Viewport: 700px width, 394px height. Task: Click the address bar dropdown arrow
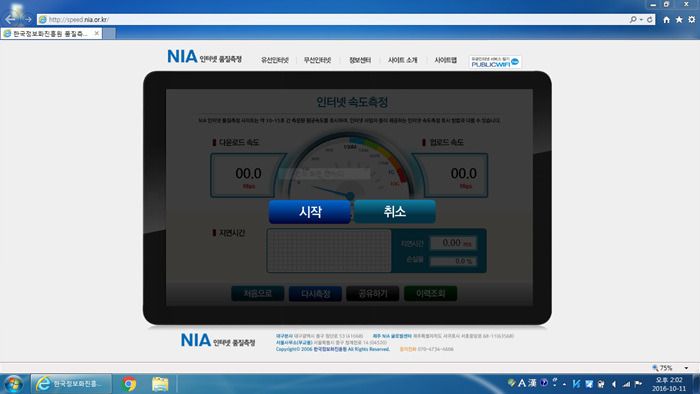pos(642,20)
